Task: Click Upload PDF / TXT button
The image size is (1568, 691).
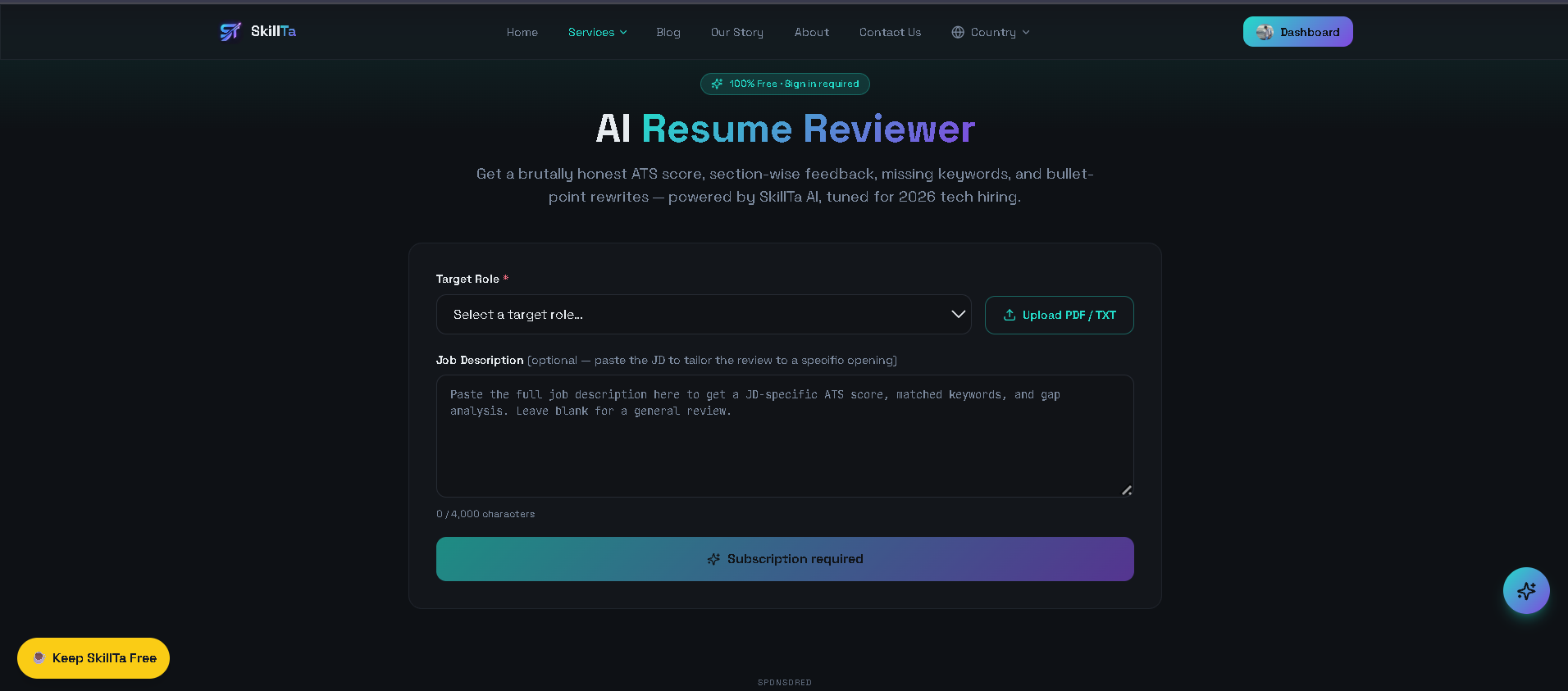Action: (1060, 315)
